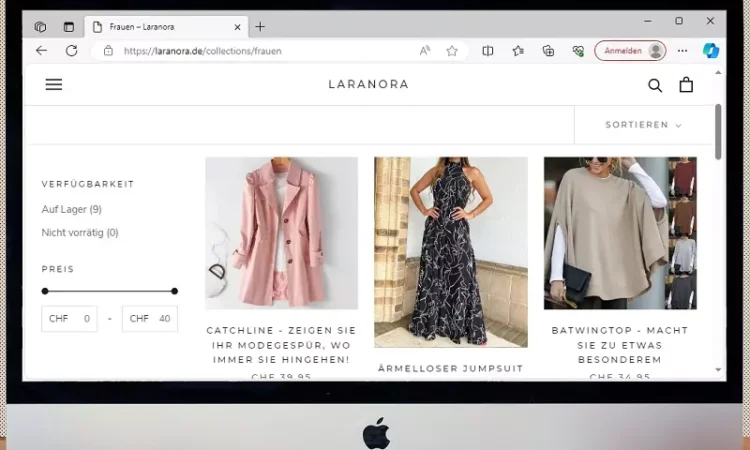This screenshot has width=750, height=450.
Task: Toggle the split screen icon
Action: [x=487, y=51]
